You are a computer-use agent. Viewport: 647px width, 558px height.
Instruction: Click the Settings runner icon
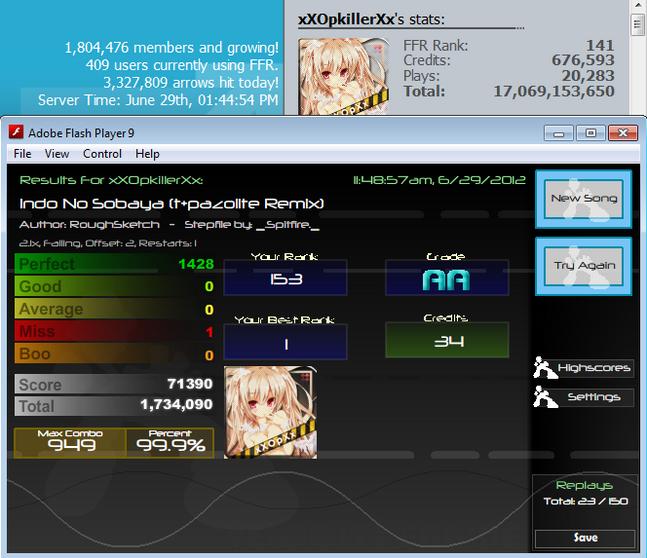click(544, 397)
